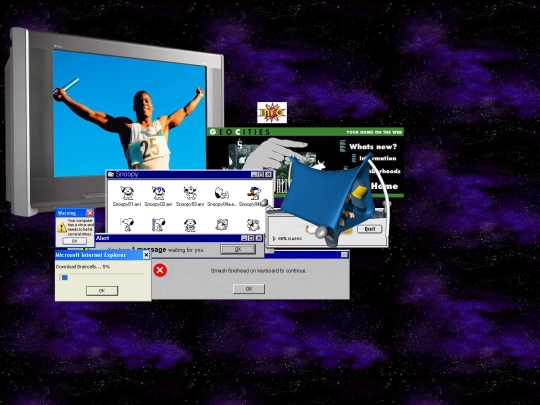Click the '1 message' text in Alert
This screenshot has width=540, height=405.
149,249
